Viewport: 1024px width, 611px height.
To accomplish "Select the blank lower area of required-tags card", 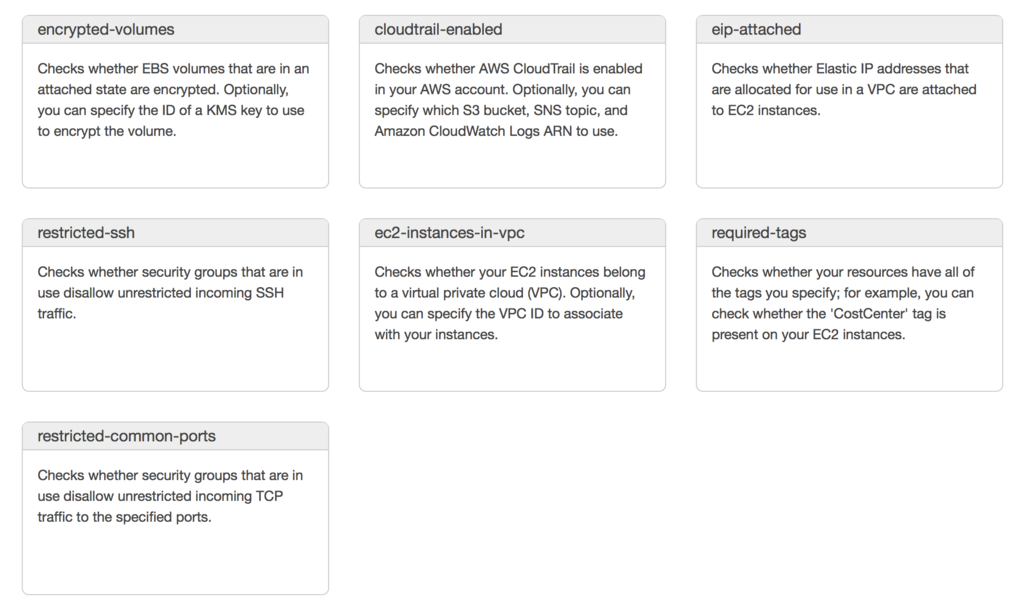I will [849, 367].
